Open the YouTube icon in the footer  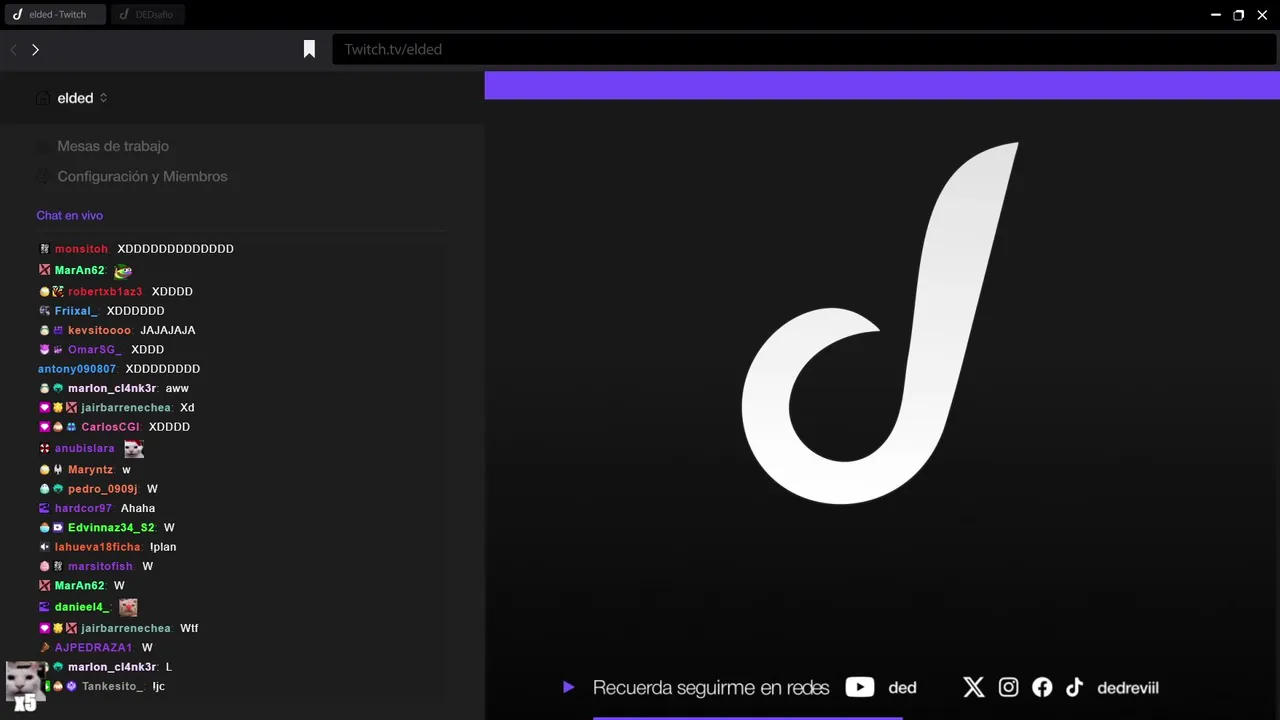click(x=860, y=687)
